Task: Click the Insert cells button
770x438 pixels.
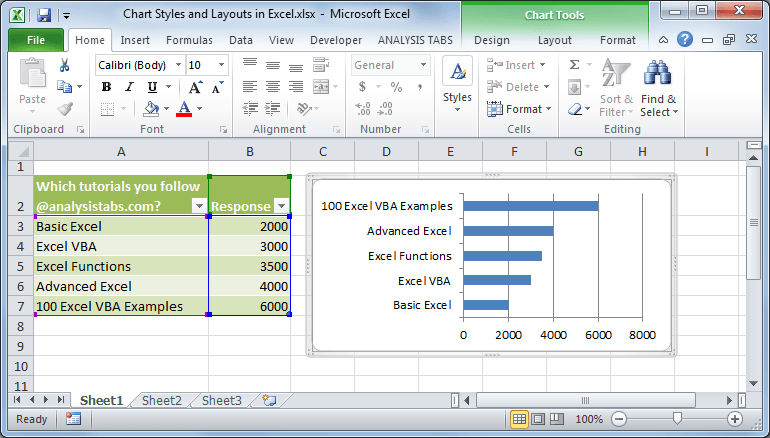Action: 516,65
